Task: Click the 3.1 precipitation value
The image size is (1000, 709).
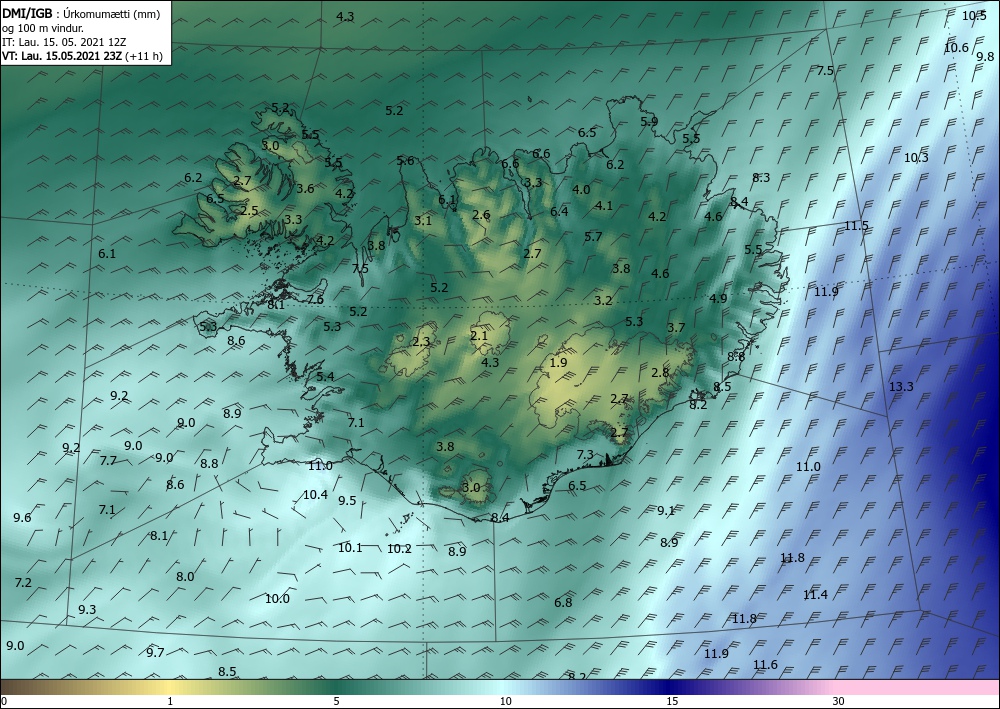Action: coord(423,221)
